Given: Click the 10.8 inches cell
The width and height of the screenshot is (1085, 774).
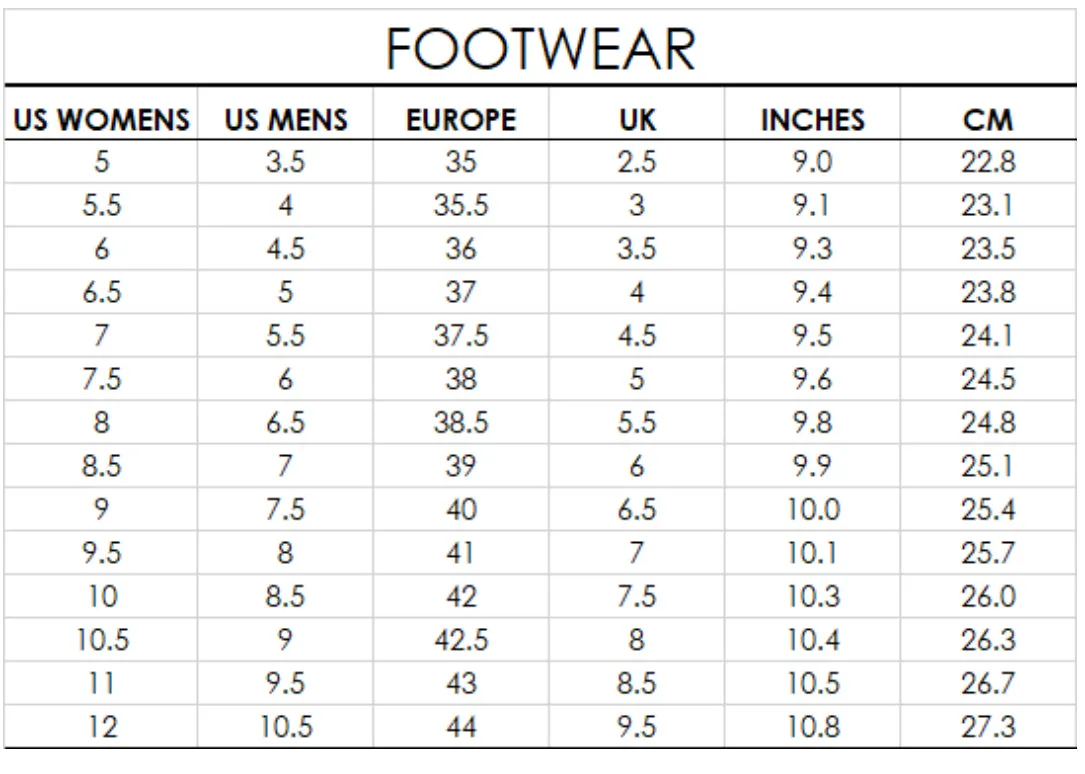Looking at the screenshot, I should click(813, 727).
